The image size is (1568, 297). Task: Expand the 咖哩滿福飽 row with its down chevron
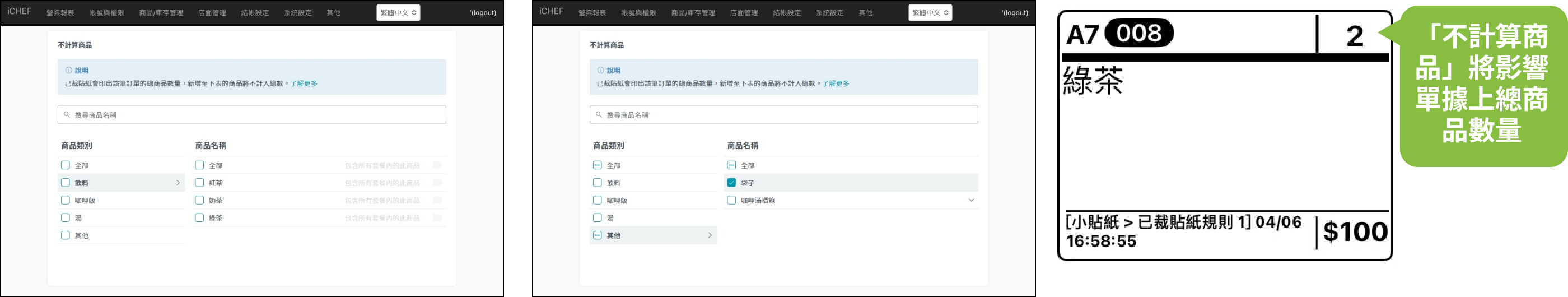[x=971, y=200]
